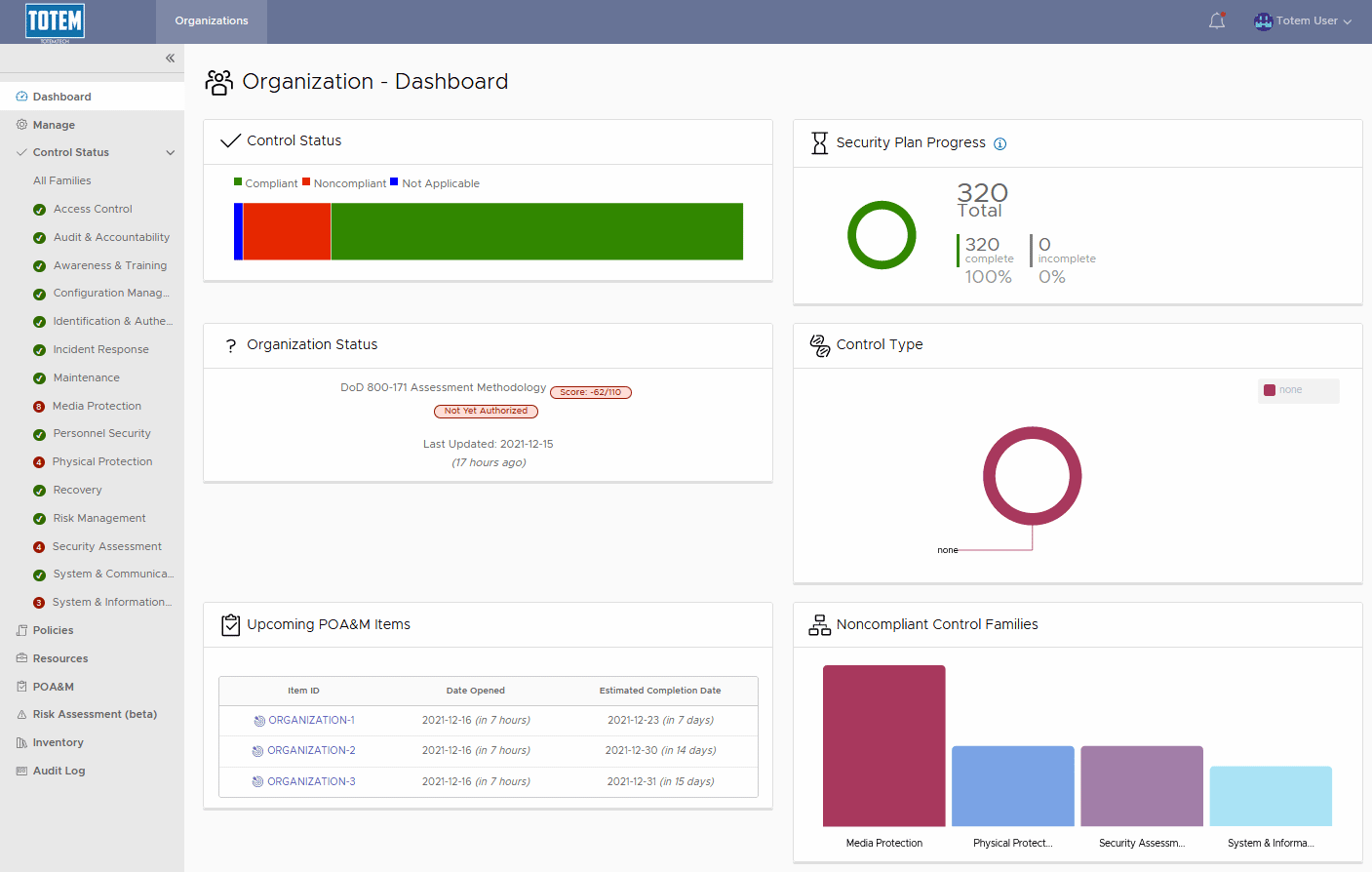The height and width of the screenshot is (872, 1372).
Task: Click the Control Type panel icon
Action: tap(820, 344)
